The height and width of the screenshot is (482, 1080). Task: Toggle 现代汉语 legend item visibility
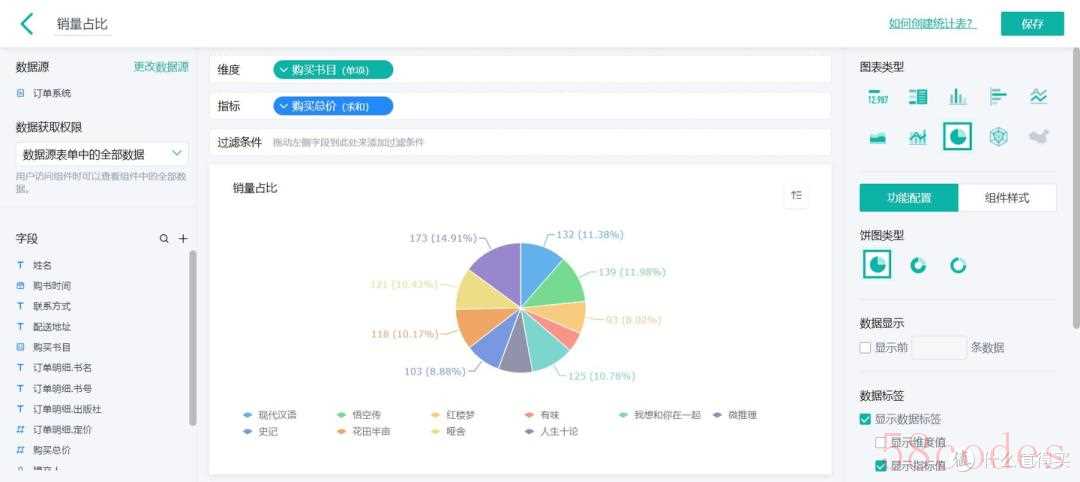coord(271,415)
